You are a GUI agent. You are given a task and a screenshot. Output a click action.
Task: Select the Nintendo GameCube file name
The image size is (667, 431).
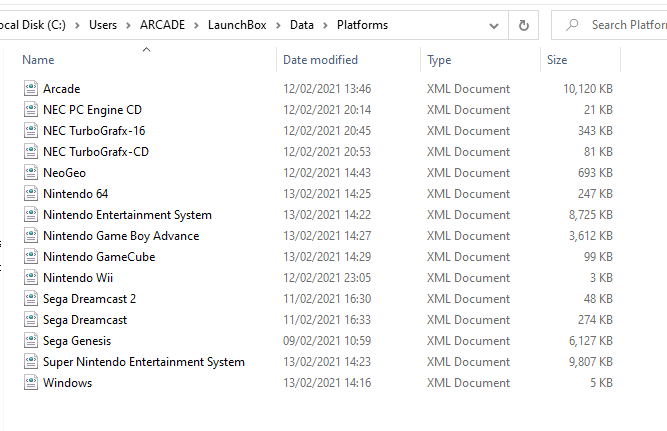coord(99,257)
